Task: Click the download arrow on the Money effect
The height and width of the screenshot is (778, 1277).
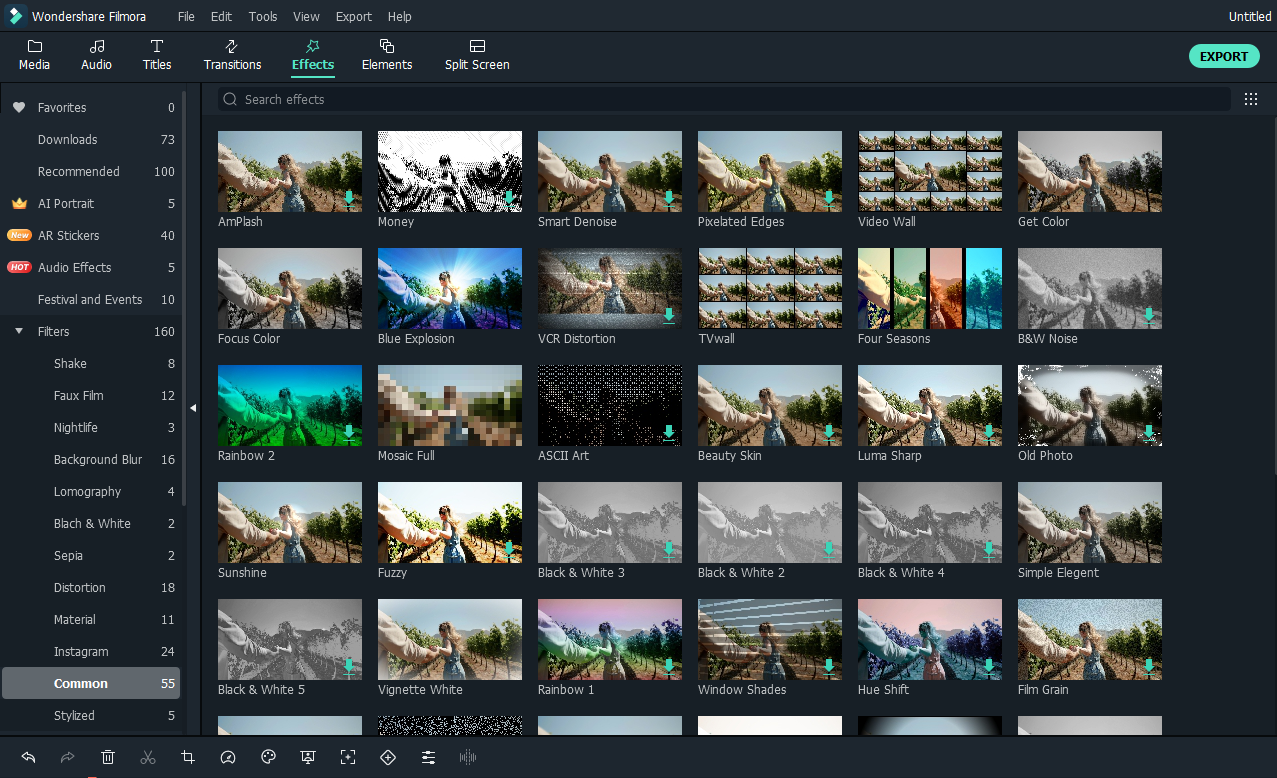Action: [x=509, y=199]
